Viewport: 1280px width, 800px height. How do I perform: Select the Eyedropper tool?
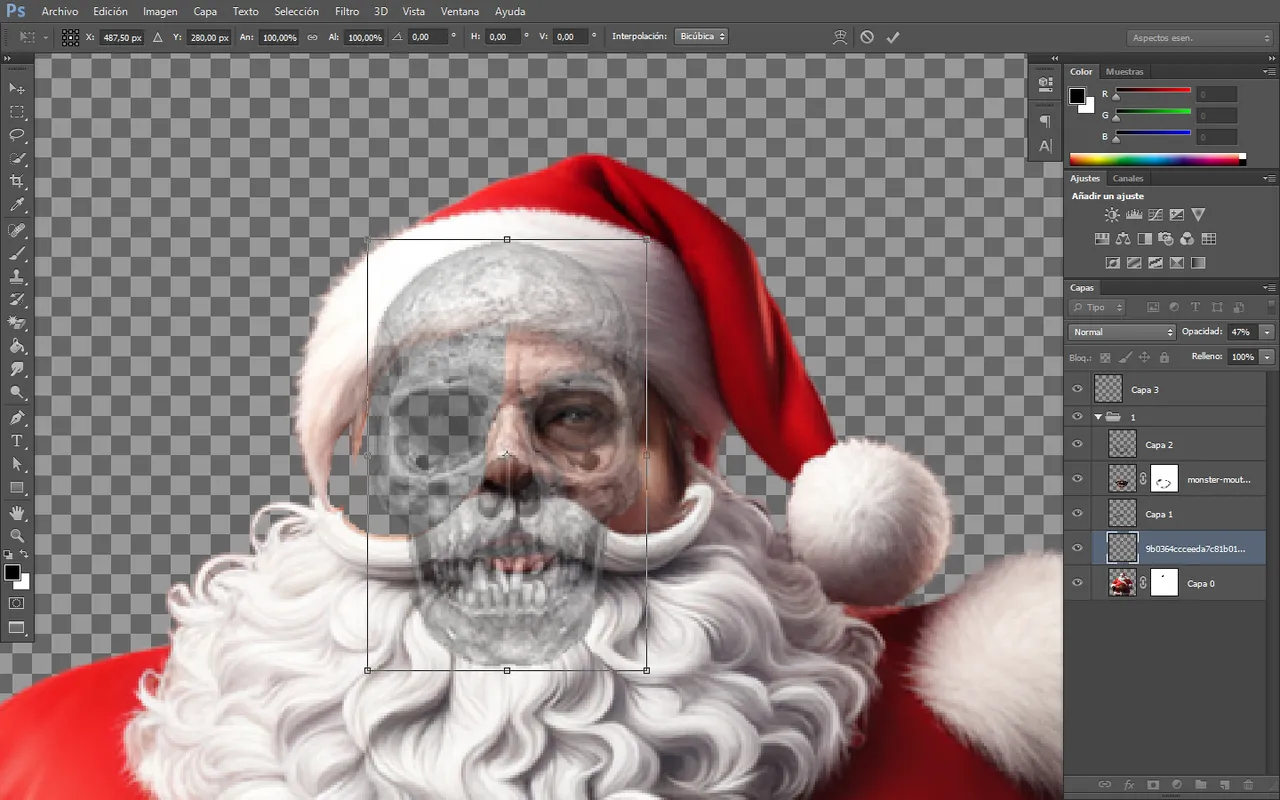click(x=17, y=205)
